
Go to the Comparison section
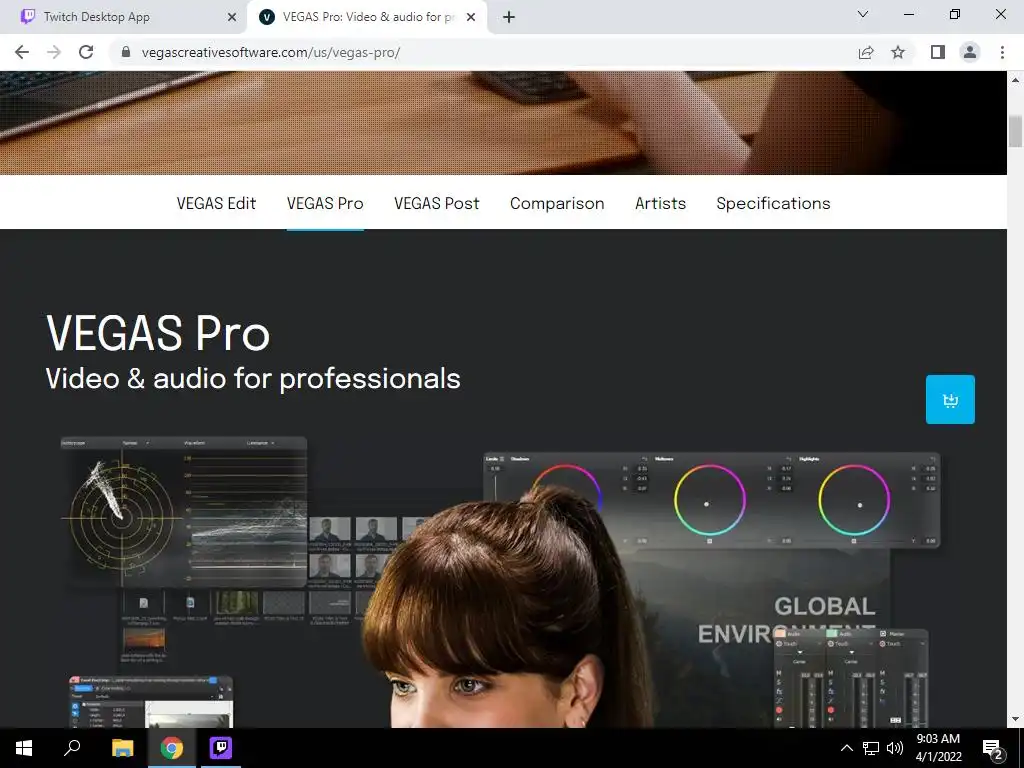point(557,203)
